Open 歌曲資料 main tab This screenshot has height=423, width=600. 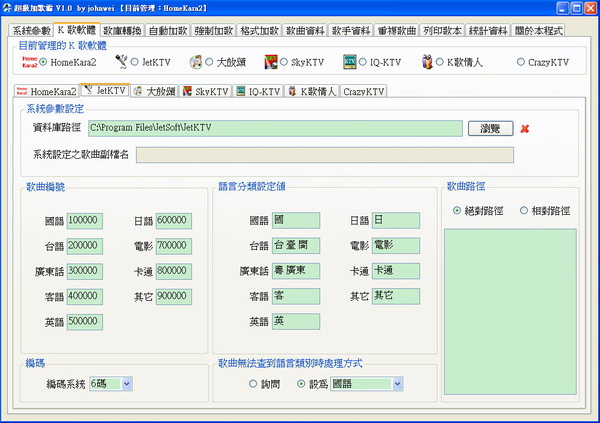tap(305, 31)
